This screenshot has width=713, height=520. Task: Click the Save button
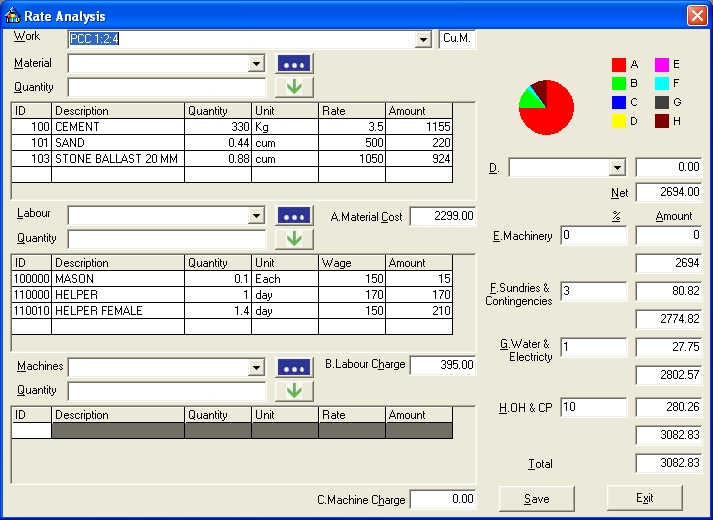tap(537, 499)
